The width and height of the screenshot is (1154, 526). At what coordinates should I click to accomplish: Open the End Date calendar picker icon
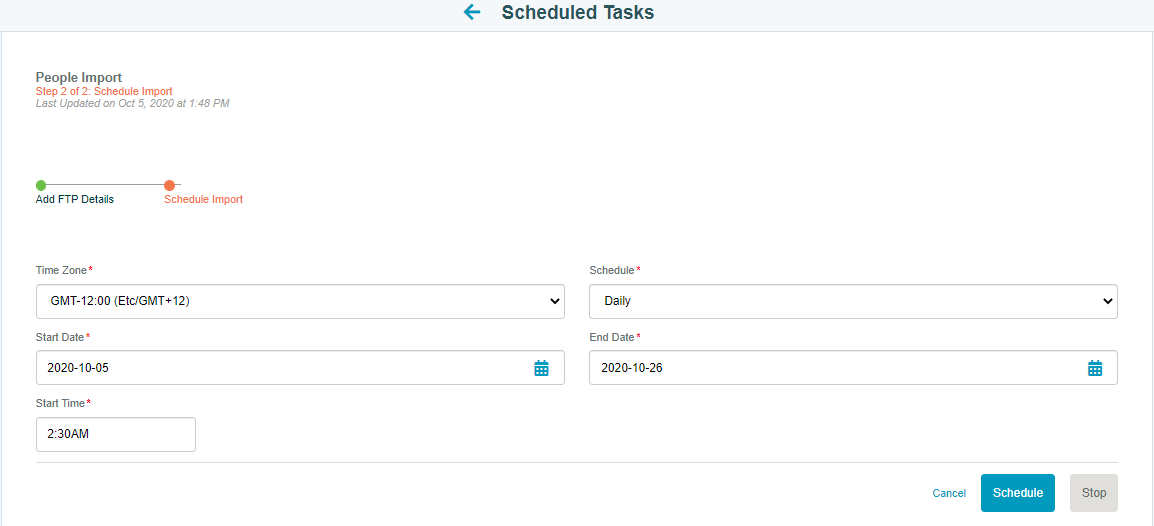(1095, 369)
